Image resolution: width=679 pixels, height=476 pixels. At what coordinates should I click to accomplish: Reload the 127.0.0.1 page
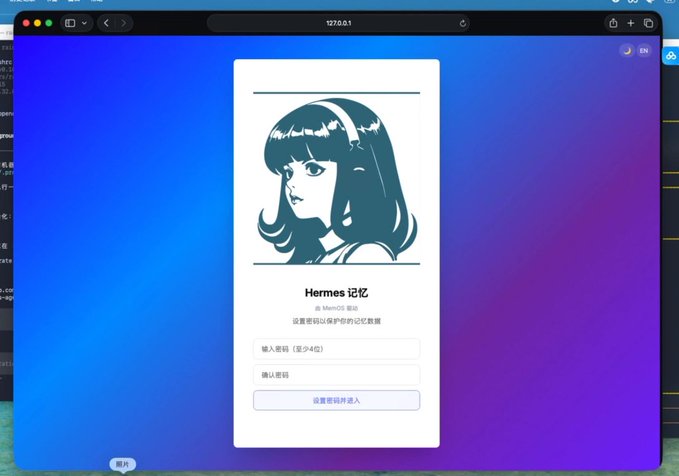462,23
